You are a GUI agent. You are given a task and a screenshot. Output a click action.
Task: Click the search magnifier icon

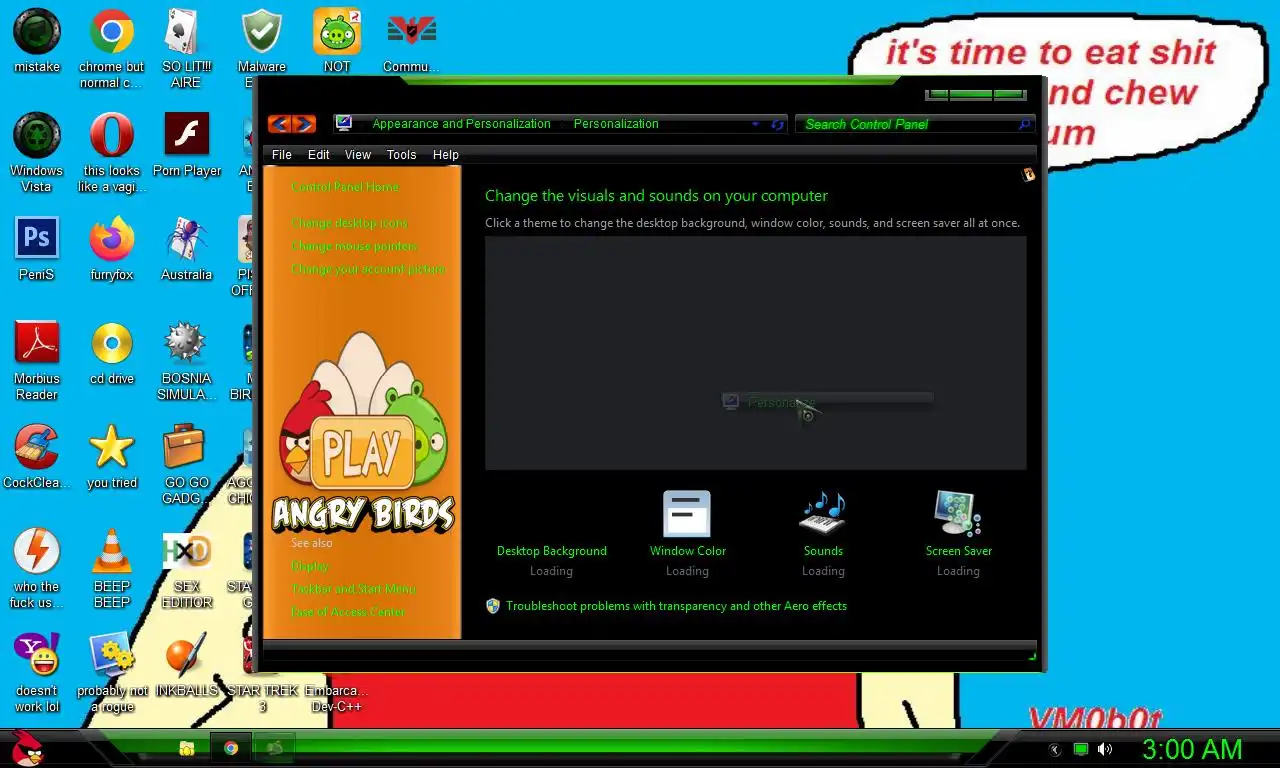1024,124
